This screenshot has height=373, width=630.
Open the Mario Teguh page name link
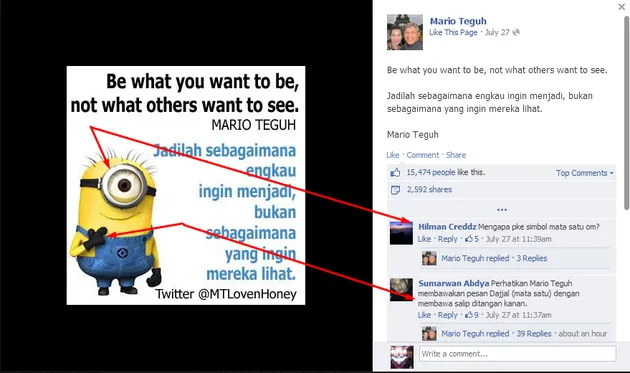pyautogui.click(x=458, y=21)
